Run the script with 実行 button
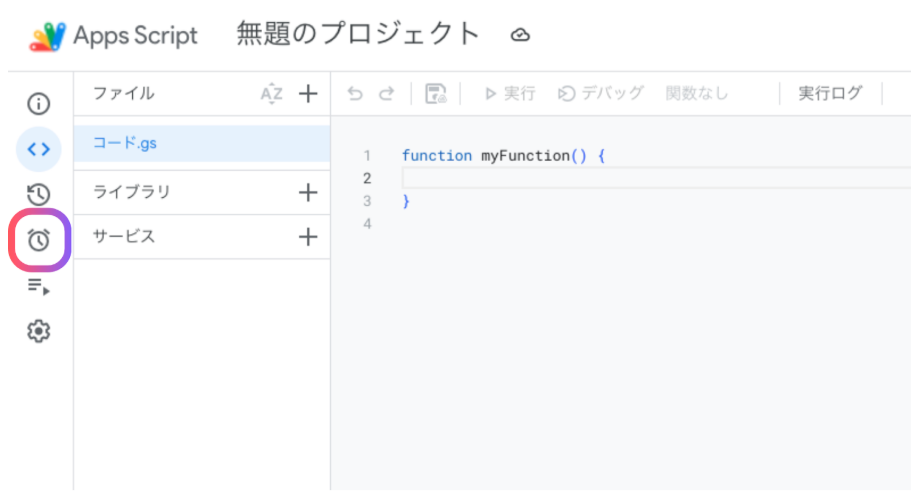The image size is (922, 502). 509,94
